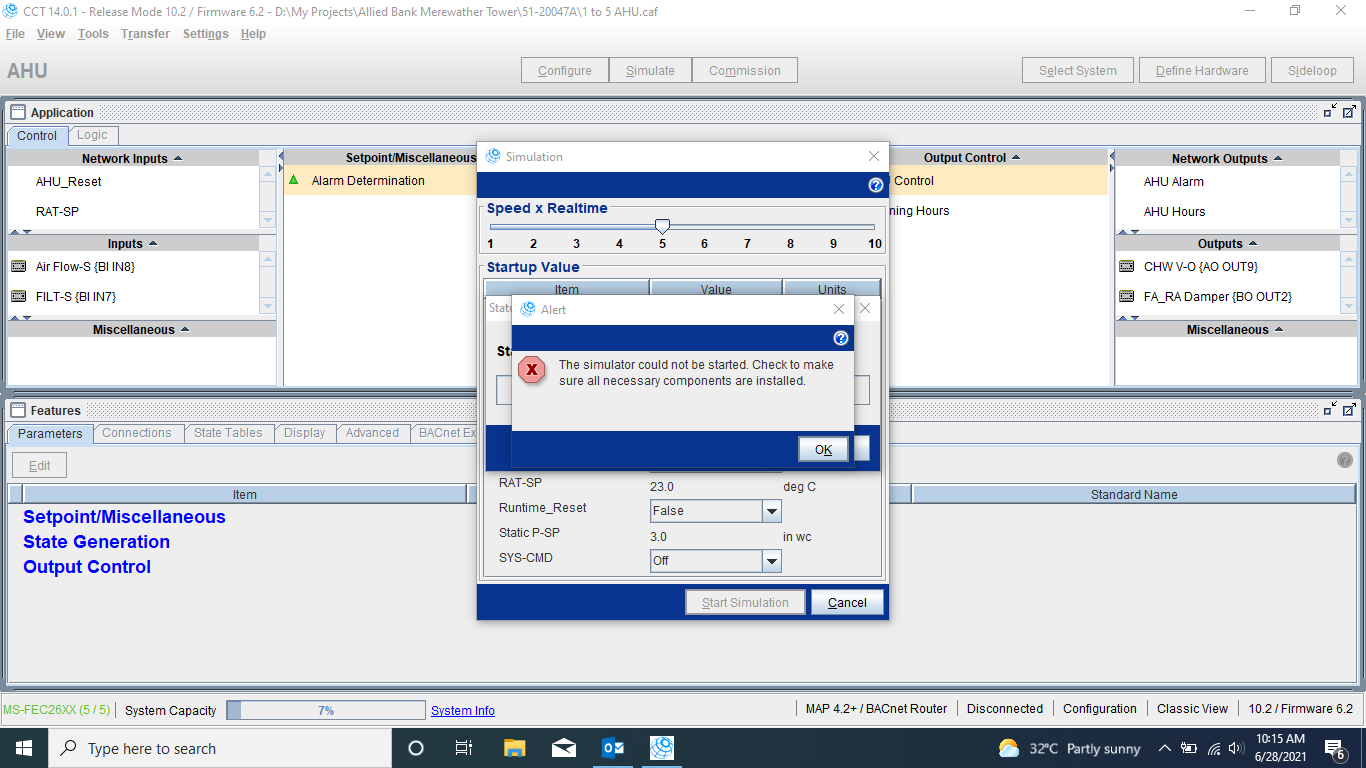1366x768 pixels.
Task: Open the System Info link
Action: pos(463,710)
